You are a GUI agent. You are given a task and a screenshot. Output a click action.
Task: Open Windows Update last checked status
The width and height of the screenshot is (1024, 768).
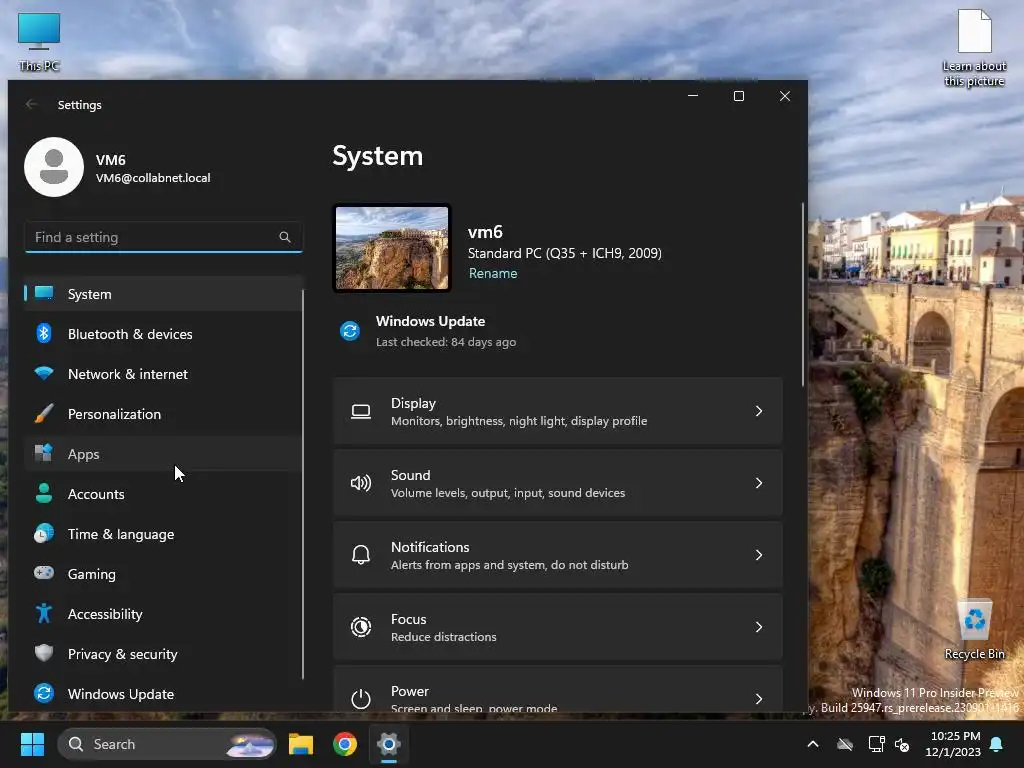(428, 331)
